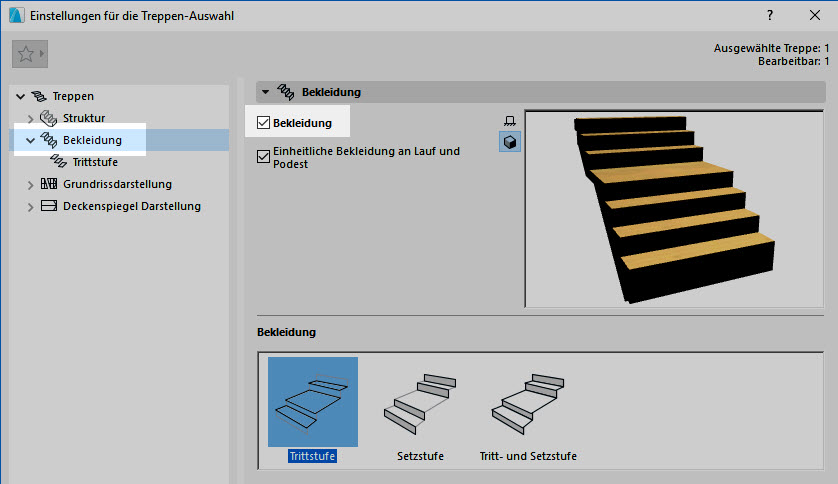
Task: Toggle Einheitliche Bekleidung an Lauf und Podest
Action: (x=263, y=157)
